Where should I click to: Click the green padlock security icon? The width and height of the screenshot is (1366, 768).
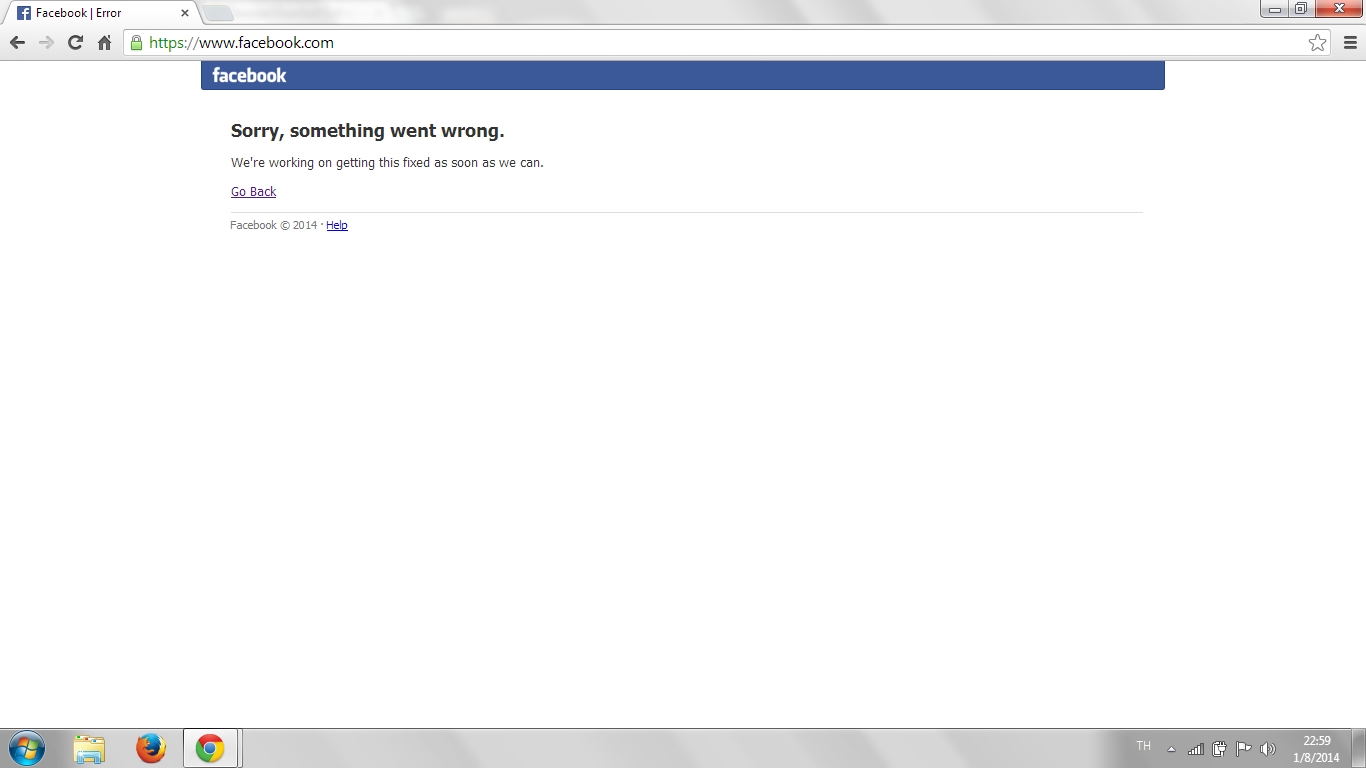[136, 42]
